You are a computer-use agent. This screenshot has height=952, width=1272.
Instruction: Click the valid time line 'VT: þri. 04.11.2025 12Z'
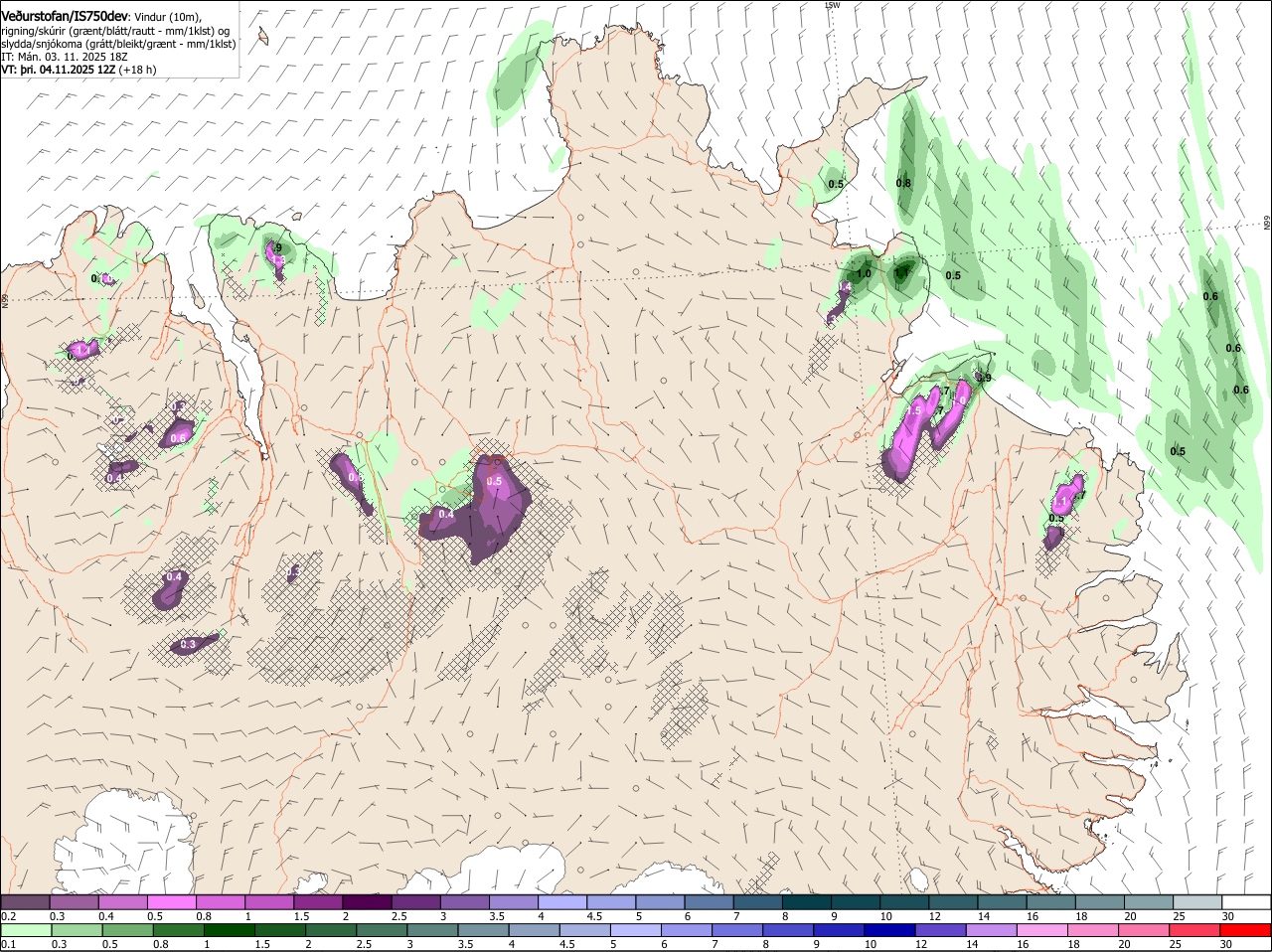pos(58,71)
